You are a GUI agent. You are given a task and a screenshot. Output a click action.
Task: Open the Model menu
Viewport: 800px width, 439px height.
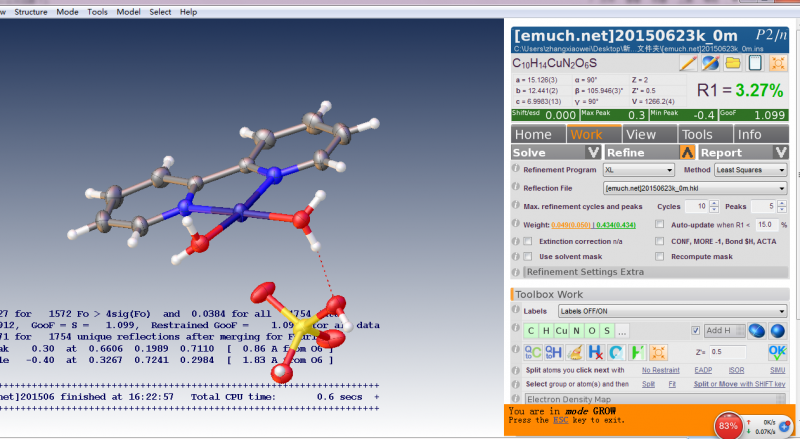(129, 12)
